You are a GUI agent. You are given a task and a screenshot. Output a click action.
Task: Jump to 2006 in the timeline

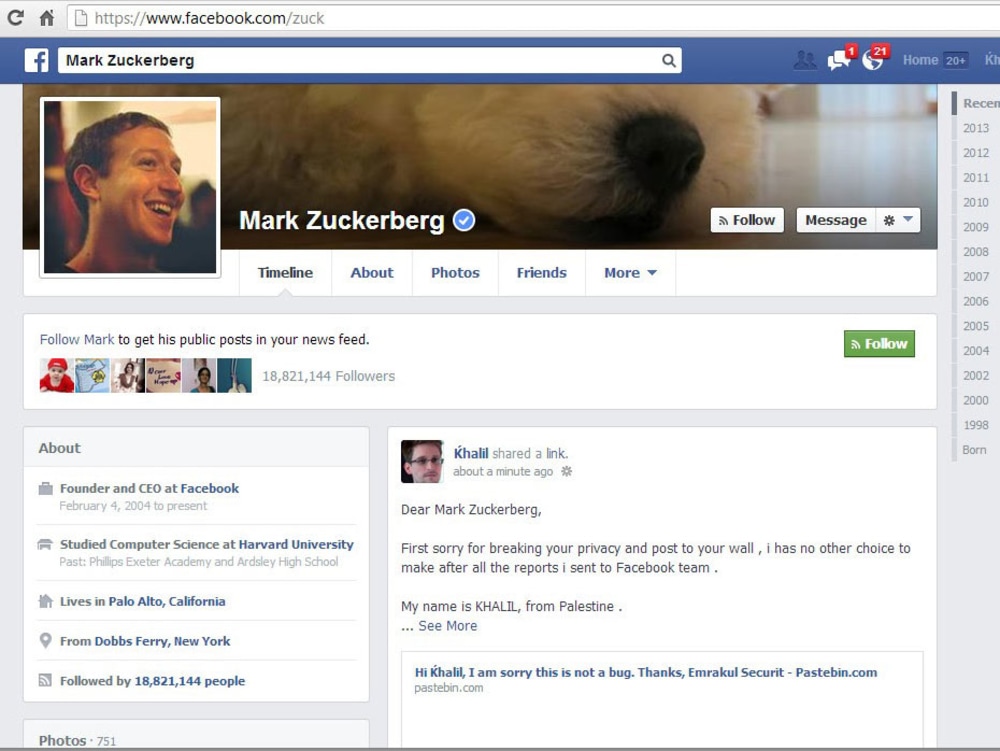(x=976, y=302)
